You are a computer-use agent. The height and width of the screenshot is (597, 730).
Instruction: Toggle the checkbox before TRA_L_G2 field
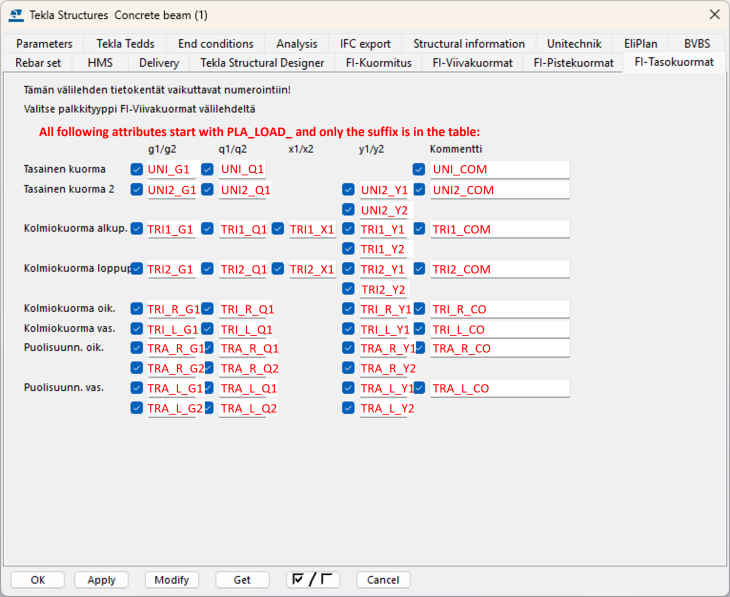(x=137, y=408)
